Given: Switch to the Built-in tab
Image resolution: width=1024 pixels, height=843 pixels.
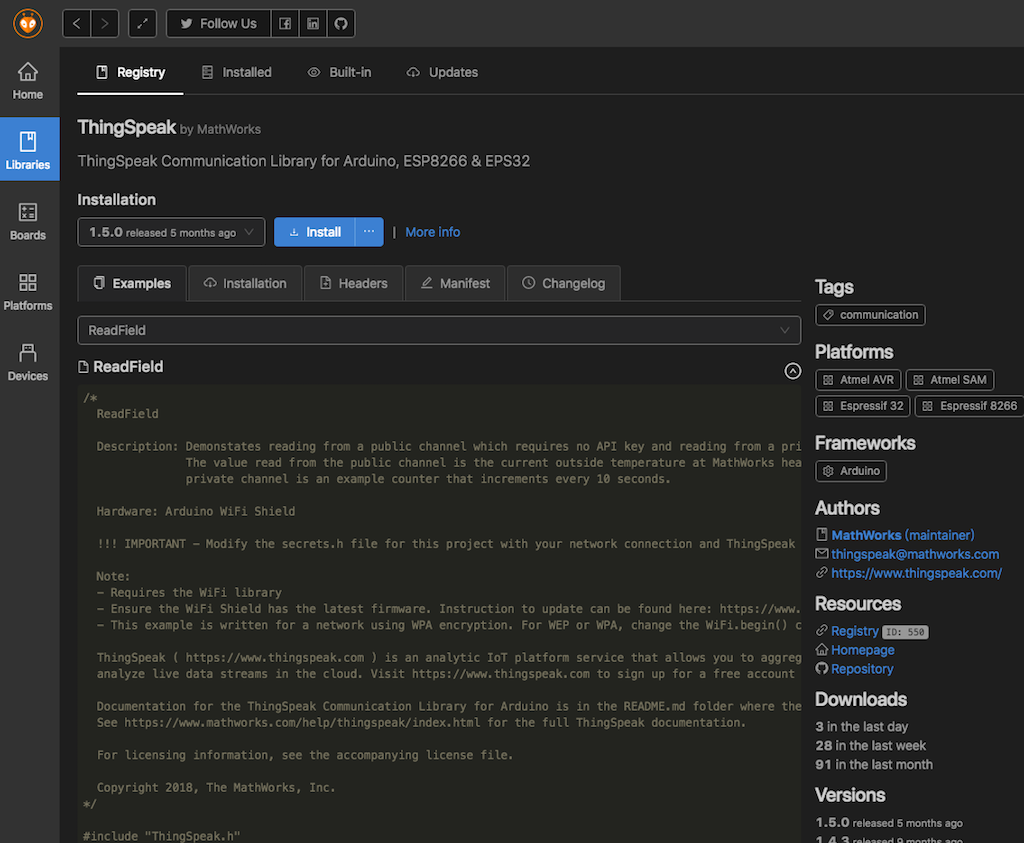Looking at the screenshot, I should coord(340,72).
